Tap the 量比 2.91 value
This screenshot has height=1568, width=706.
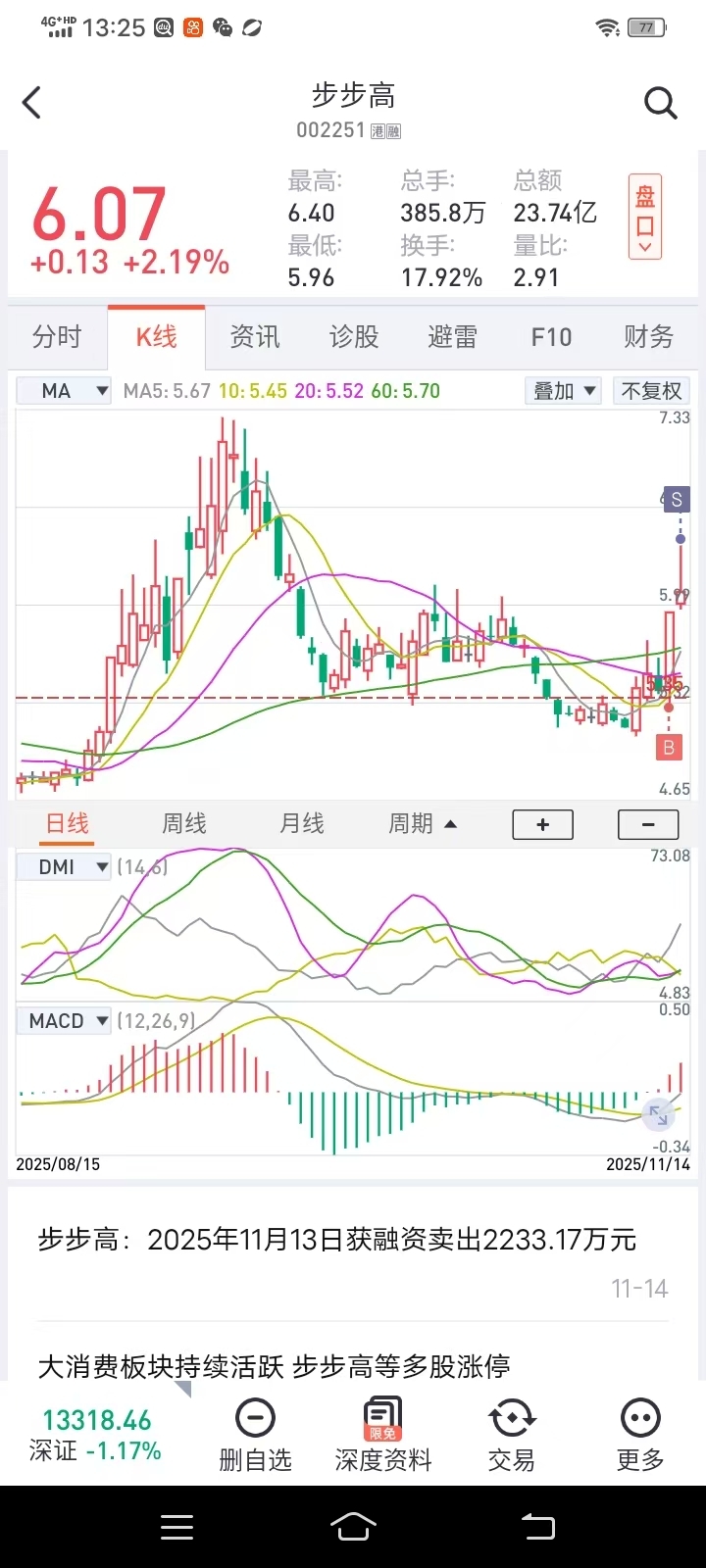point(536,278)
